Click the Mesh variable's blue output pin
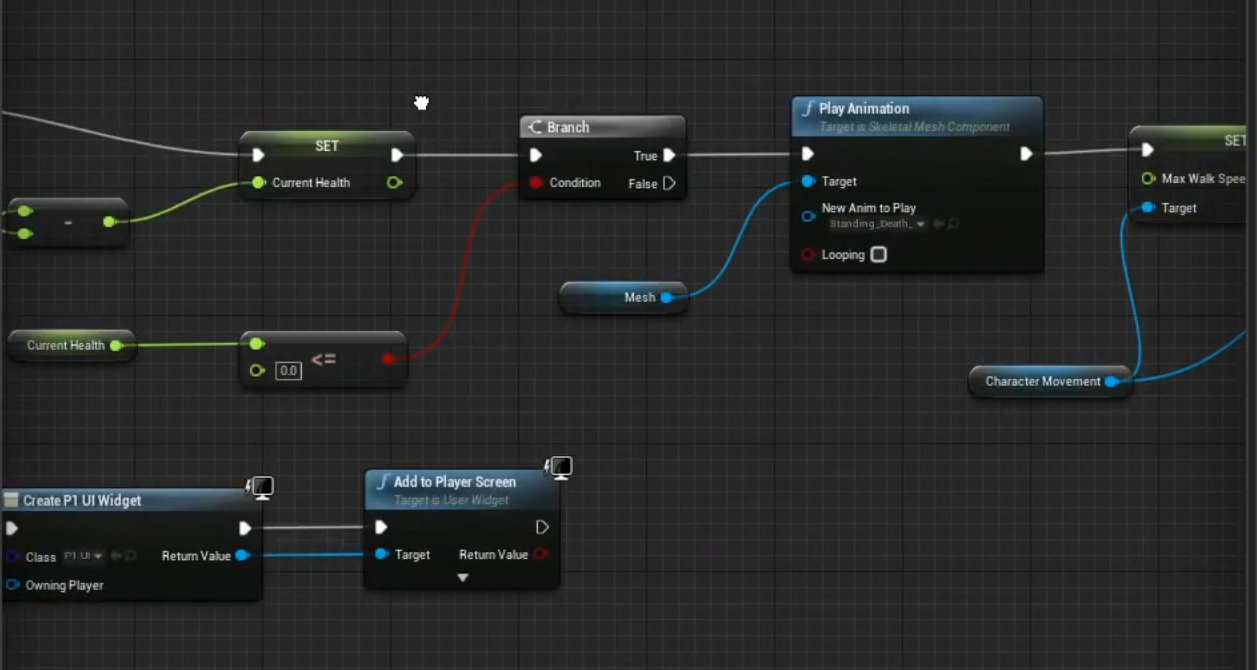Image resolution: width=1257 pixels, height=670 pixels. coord(667,297)
